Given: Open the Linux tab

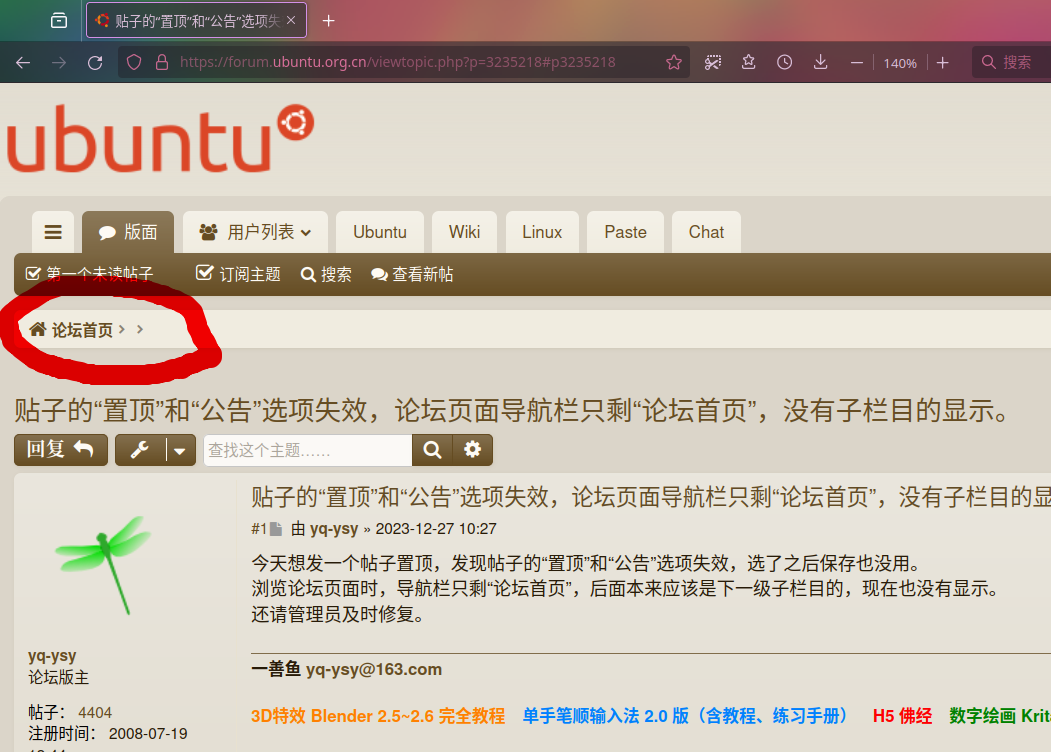Looking at the screenshot, I should 542,232.
